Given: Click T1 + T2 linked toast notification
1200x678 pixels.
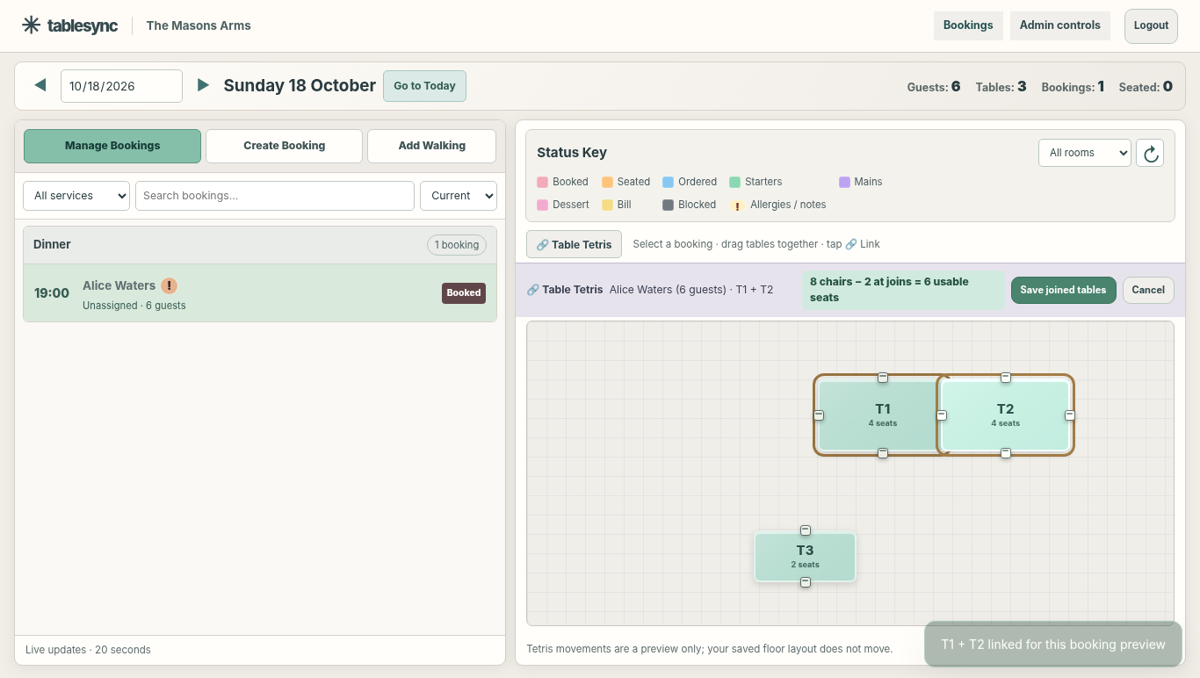Looking at the screenshot, I should pos(1053,644).
